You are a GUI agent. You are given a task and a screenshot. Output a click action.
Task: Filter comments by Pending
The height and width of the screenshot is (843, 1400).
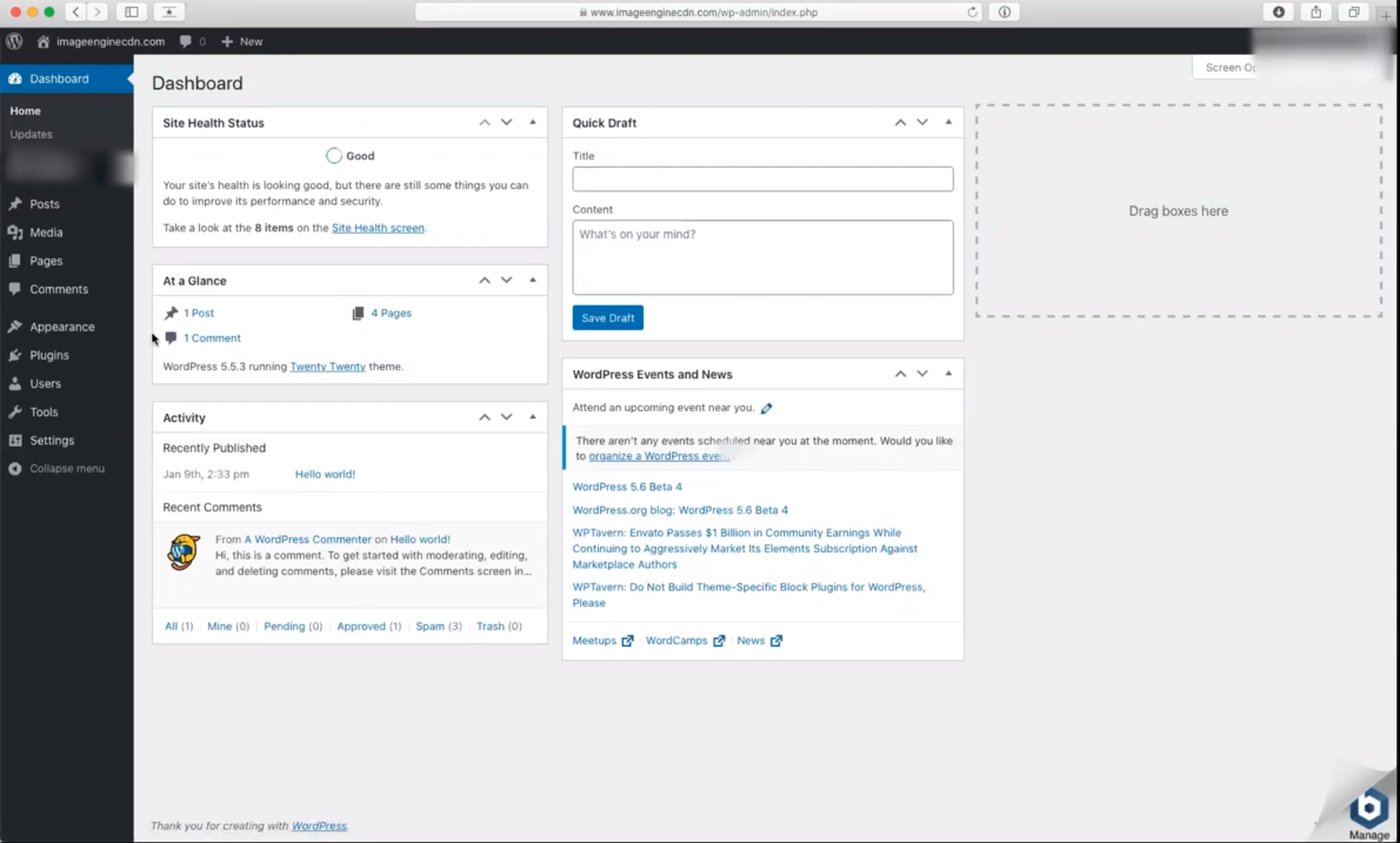tap(285, 626)
